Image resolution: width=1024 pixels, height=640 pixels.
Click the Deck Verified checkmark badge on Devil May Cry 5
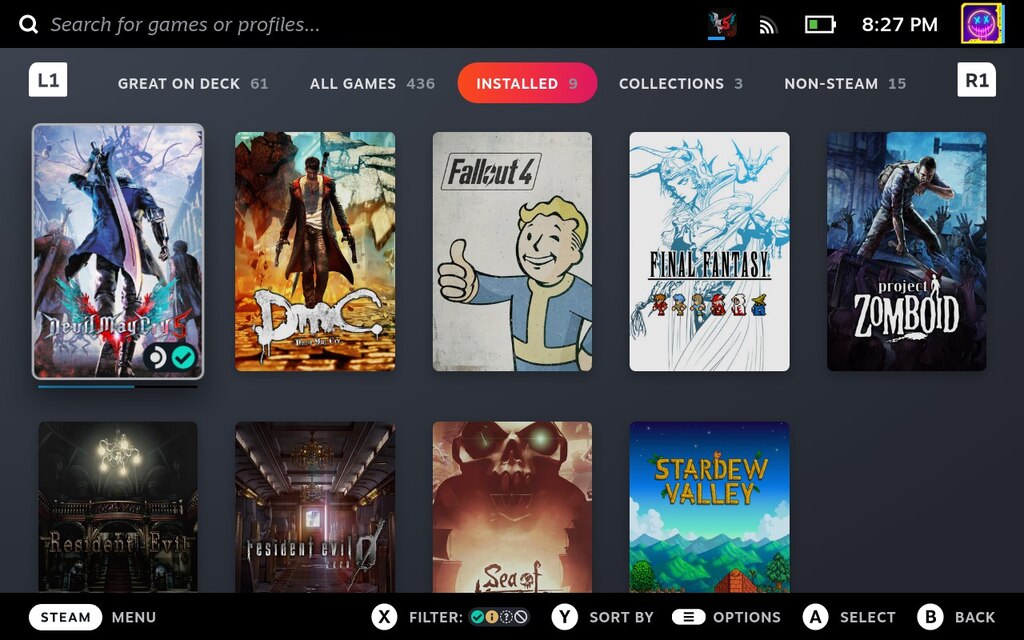click(183, 357)
